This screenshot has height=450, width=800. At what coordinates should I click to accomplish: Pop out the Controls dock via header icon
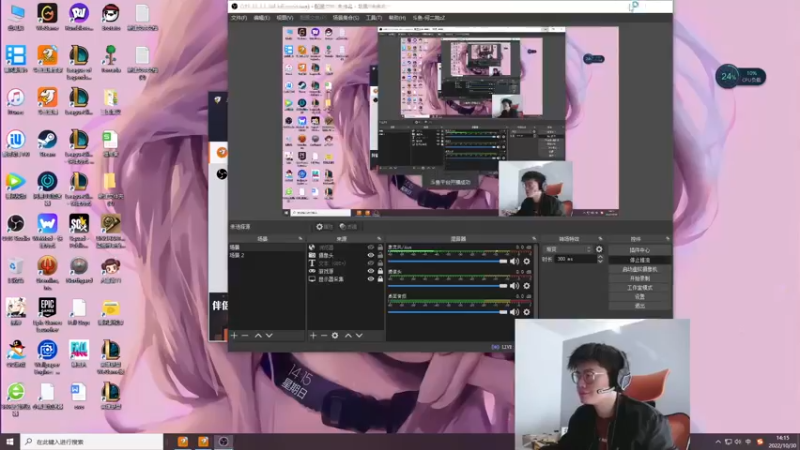[x=667, y=239]
